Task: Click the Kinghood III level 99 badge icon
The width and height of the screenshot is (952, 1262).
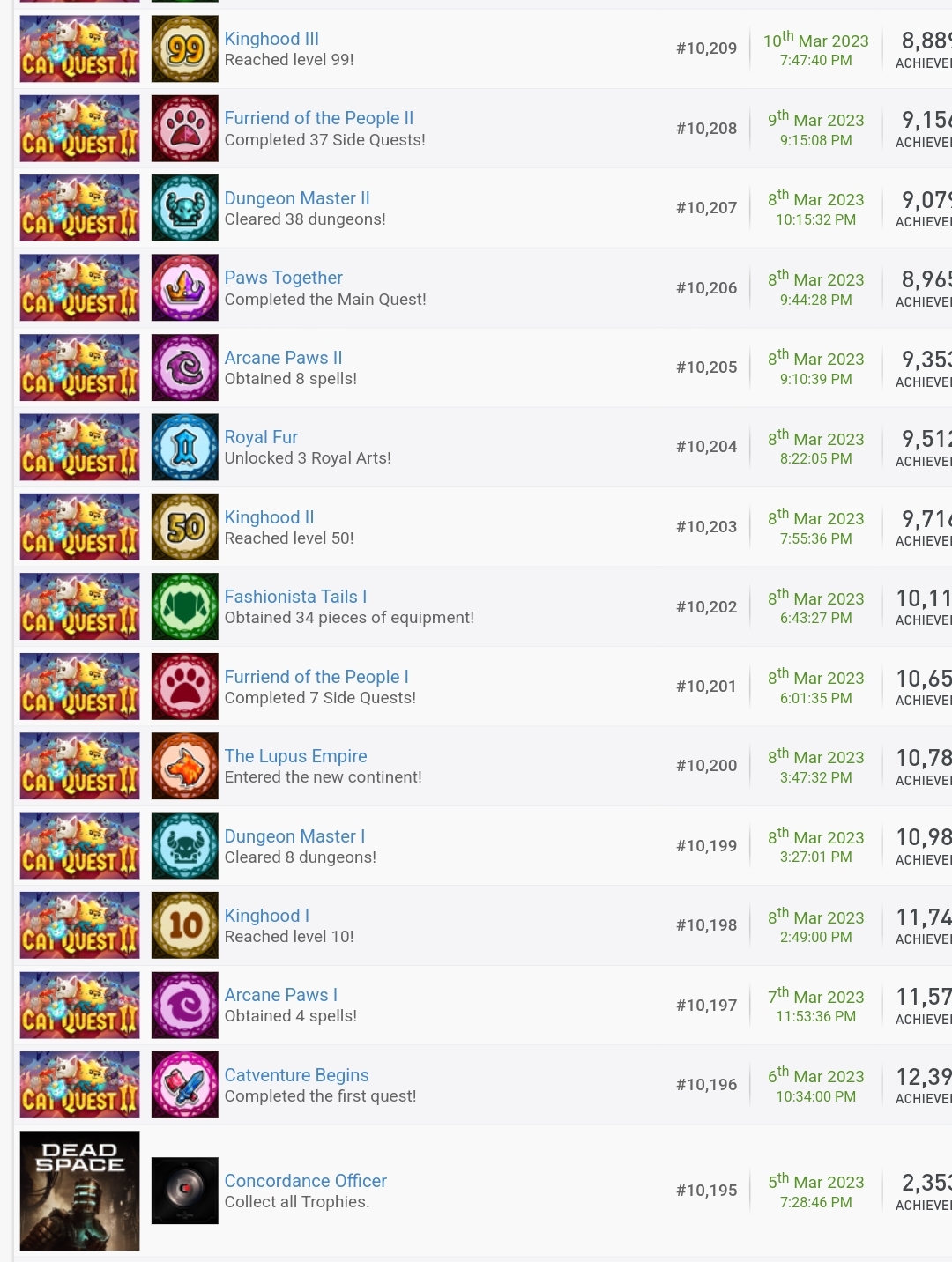Action: (x=185, y=49)
